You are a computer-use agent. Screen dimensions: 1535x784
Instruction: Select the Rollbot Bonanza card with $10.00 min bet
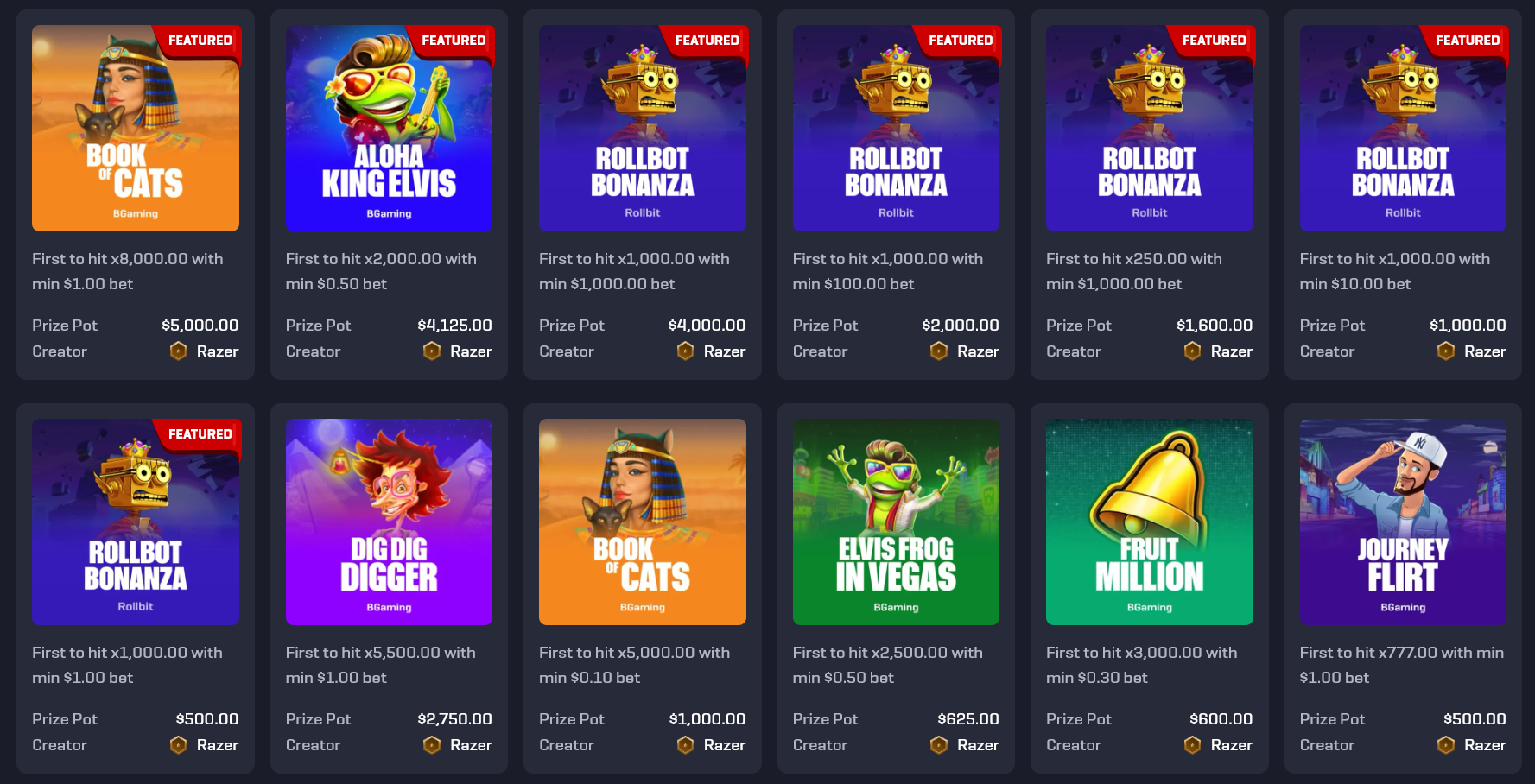tap(1403, 194)
